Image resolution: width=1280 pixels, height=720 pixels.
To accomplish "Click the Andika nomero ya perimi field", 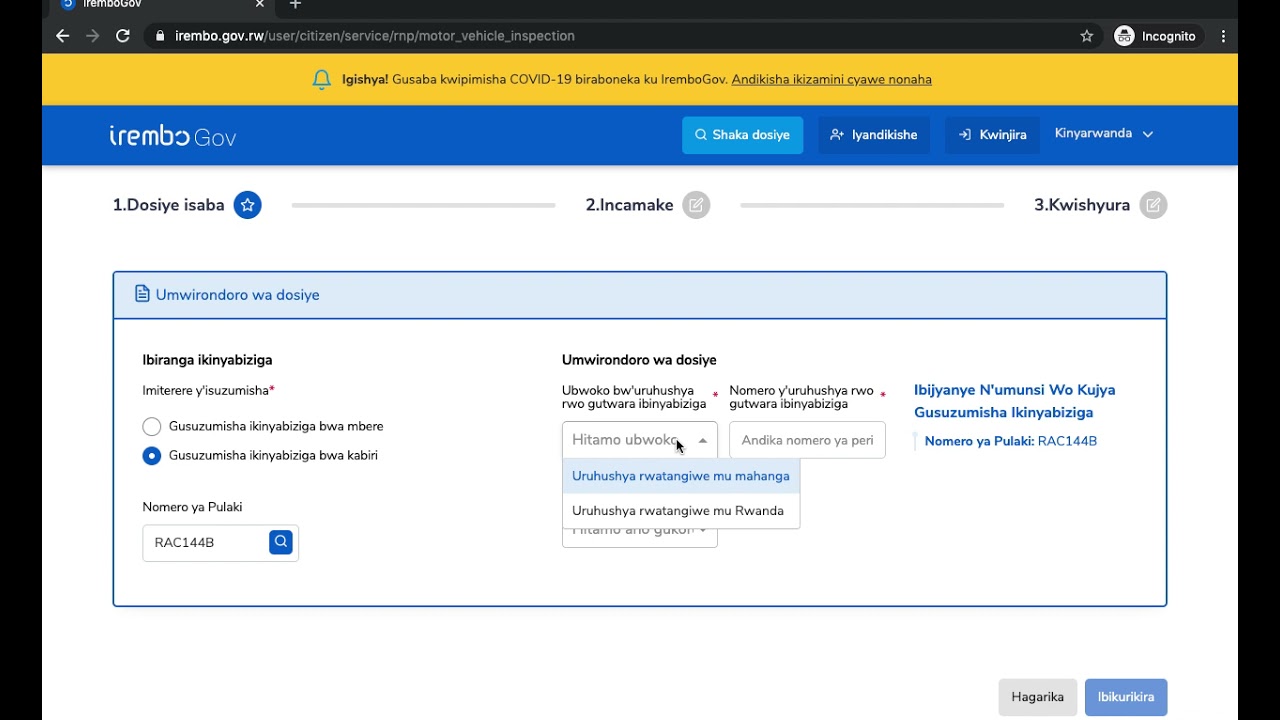I will [807, 440].
